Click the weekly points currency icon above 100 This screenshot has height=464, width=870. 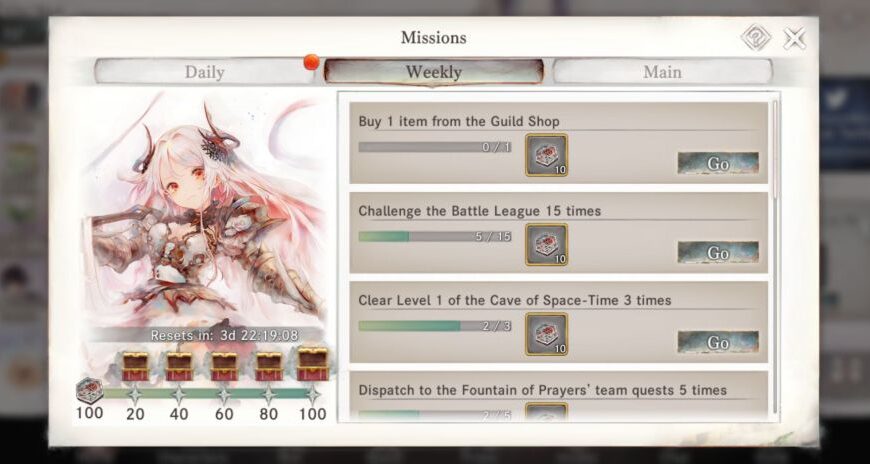point(89,390)
